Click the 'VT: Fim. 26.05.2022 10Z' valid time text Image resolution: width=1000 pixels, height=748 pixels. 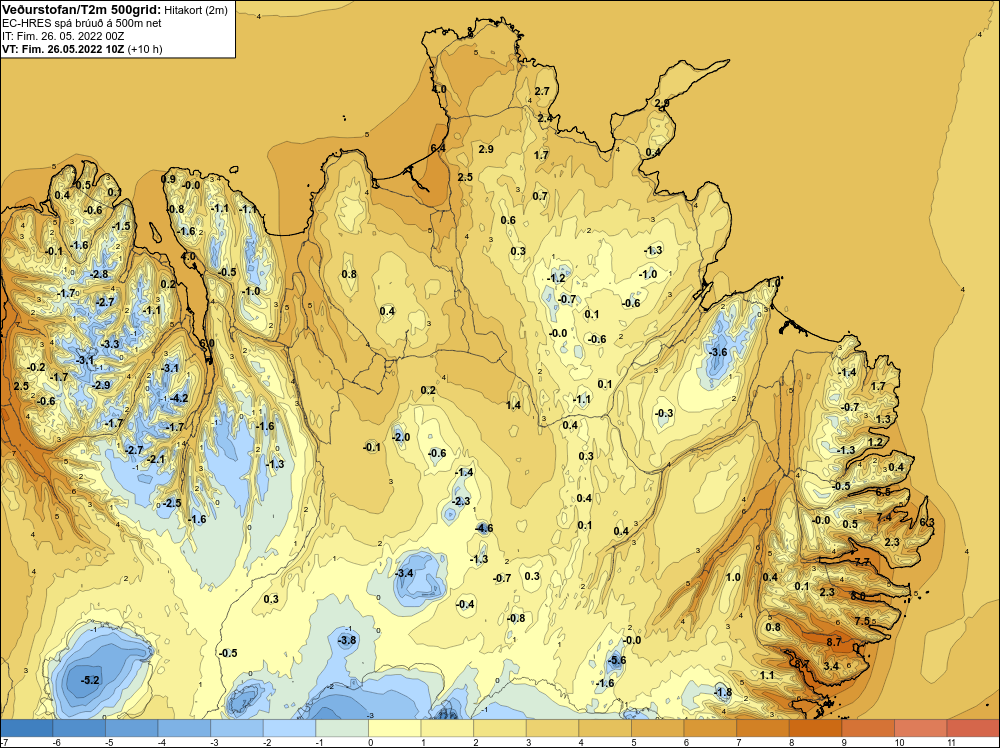63,49
